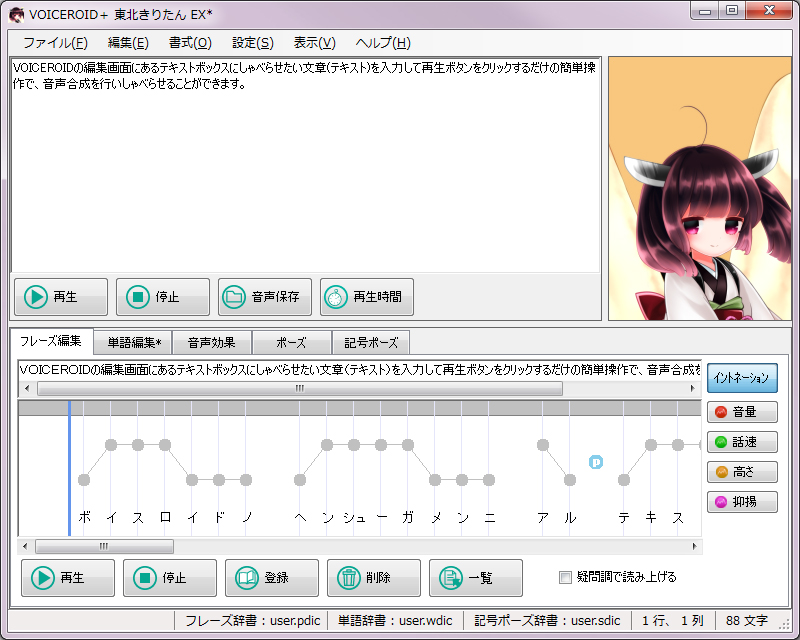Screen dimensions: 800x640
Task: Click the phrase text scrollbar left arrow
Action: (27, 388)
